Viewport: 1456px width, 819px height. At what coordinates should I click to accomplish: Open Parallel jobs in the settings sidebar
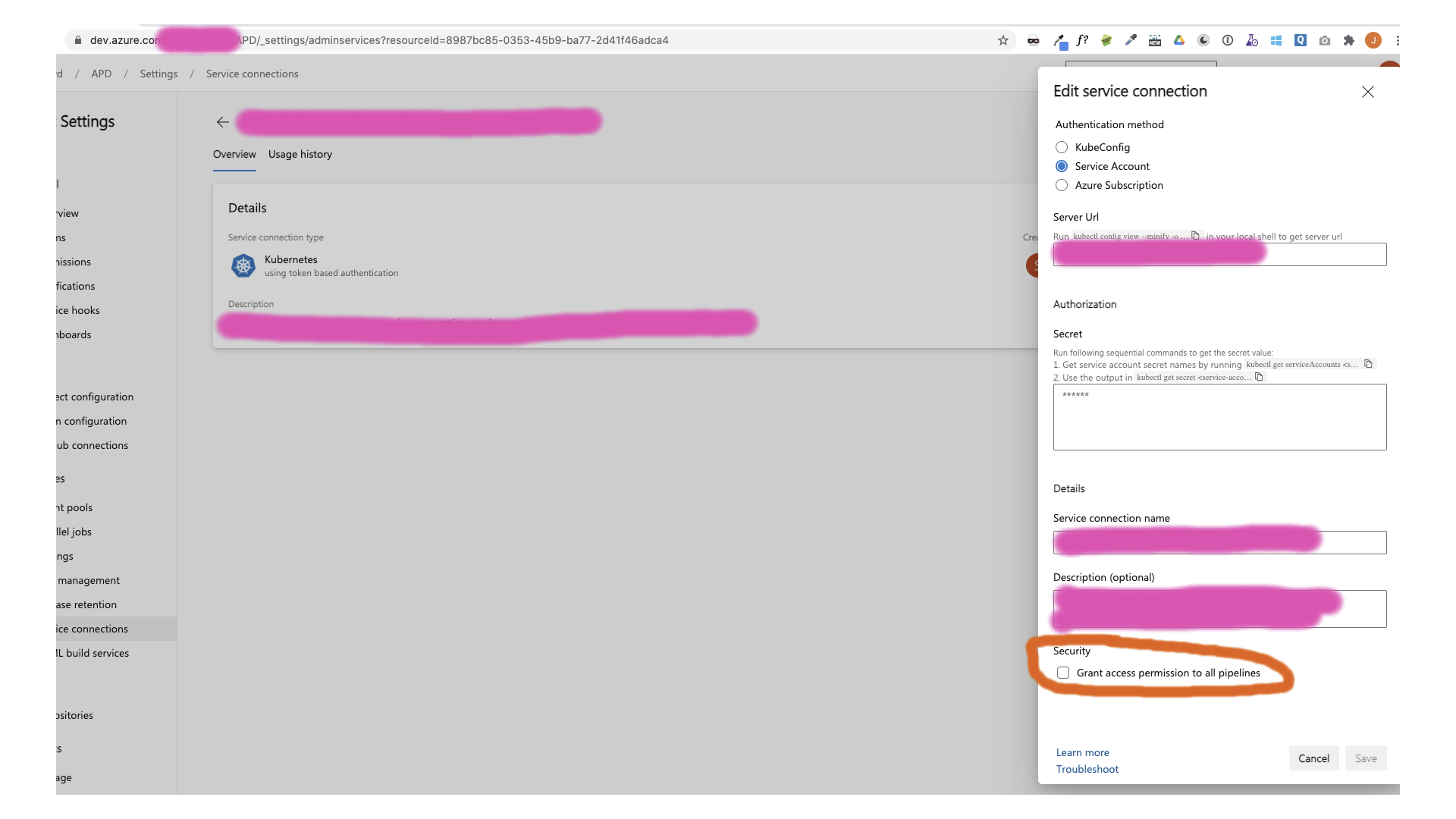(74, 532)
